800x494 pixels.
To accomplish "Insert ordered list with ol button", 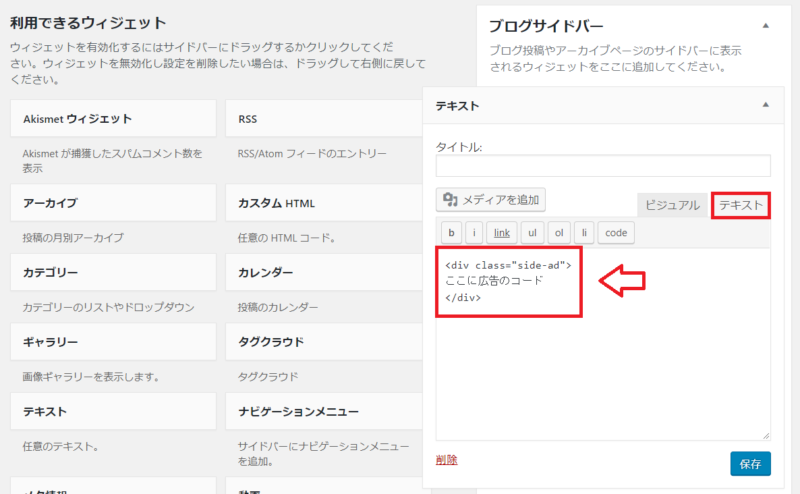I will [559, 233].
